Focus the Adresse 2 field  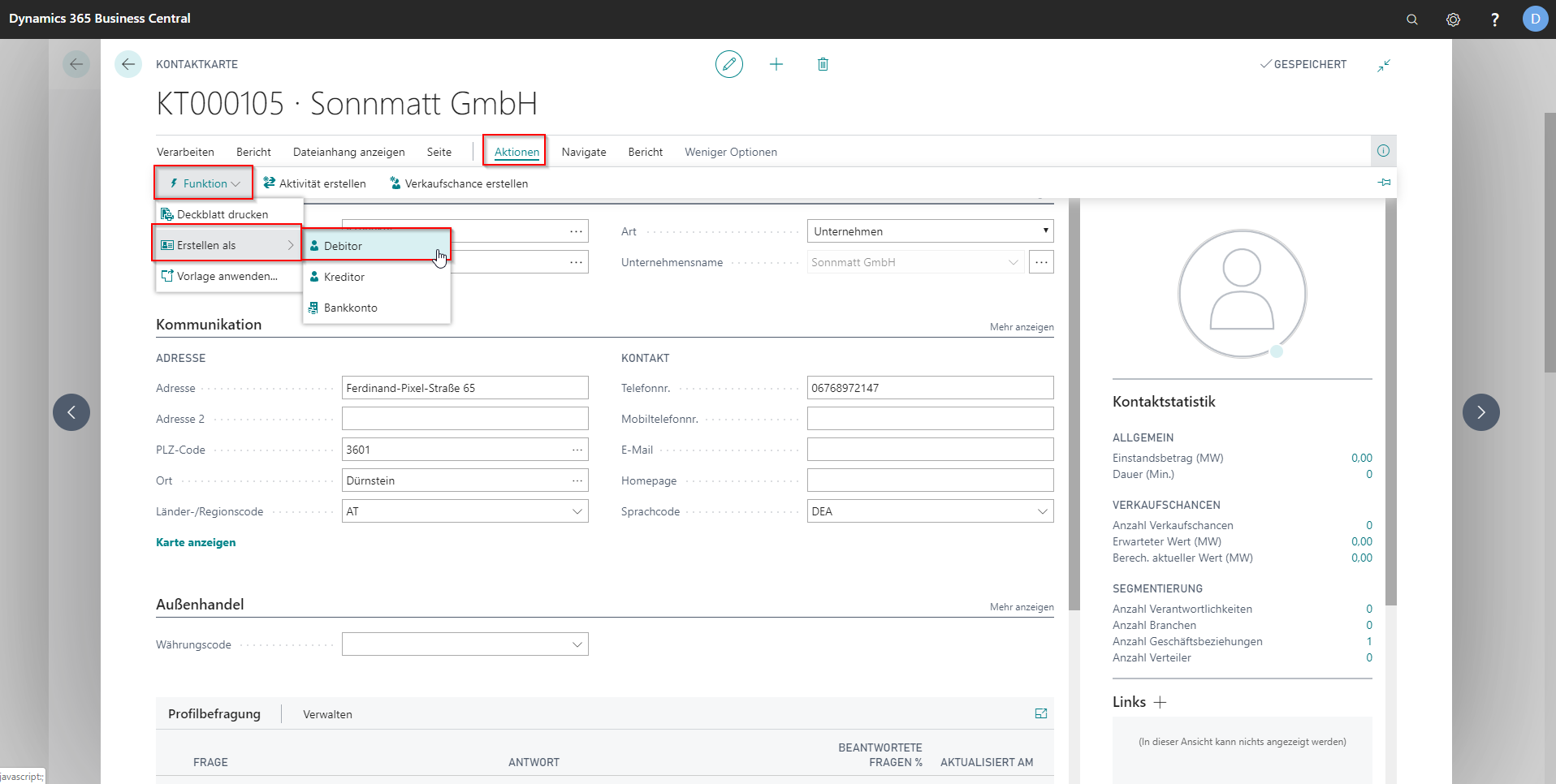[x=465, y=419]
